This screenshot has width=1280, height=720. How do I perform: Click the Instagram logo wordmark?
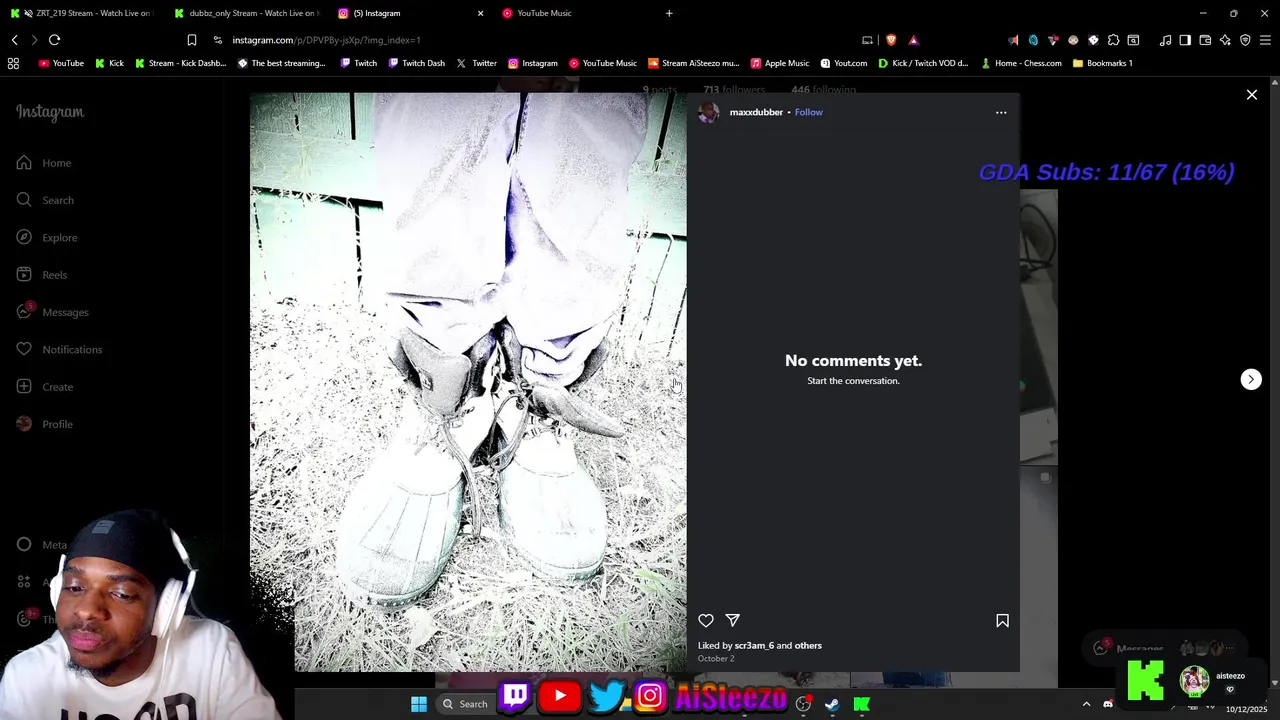(50, 112)
